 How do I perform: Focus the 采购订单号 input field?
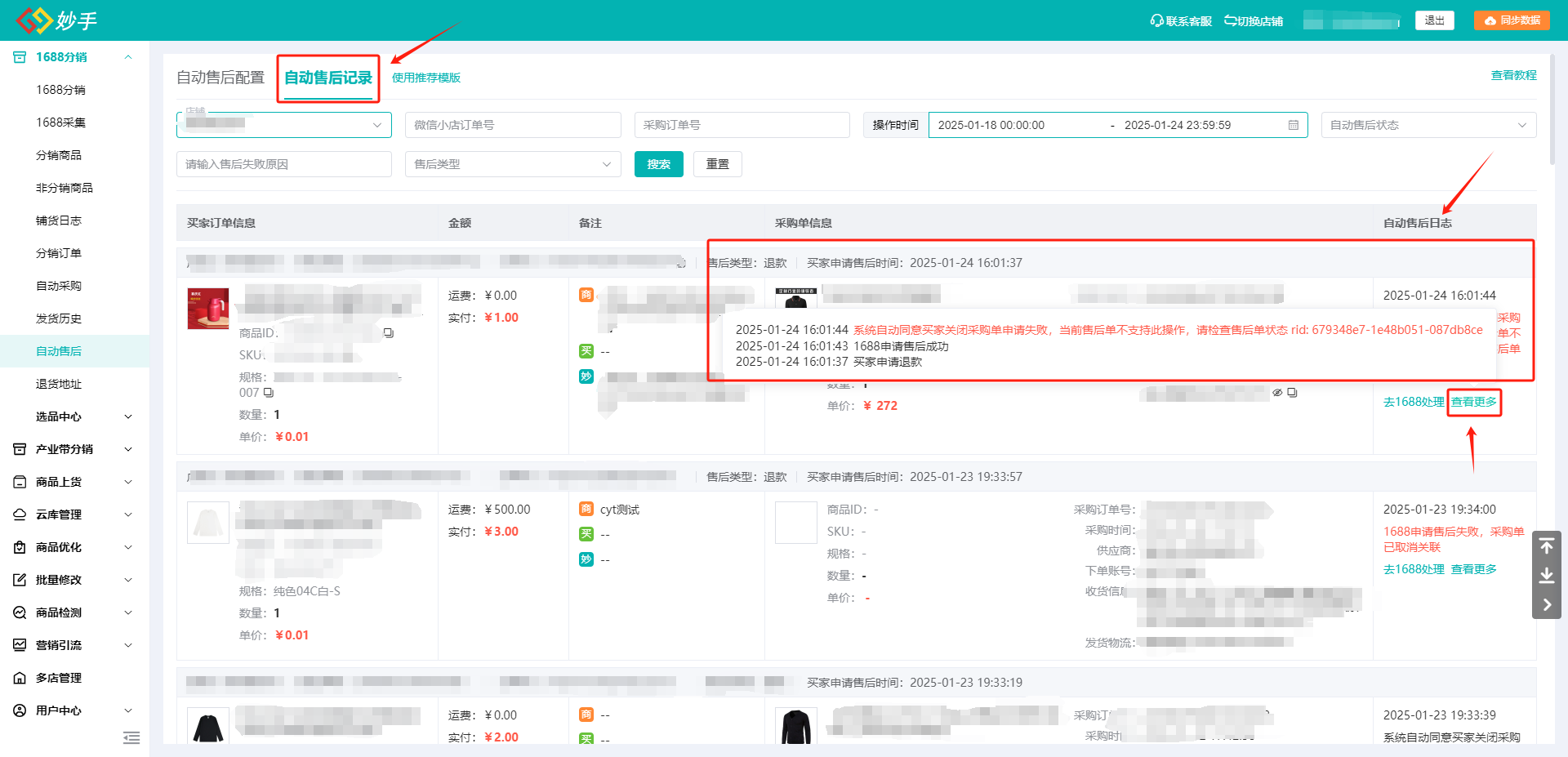[x=742, y=125]
